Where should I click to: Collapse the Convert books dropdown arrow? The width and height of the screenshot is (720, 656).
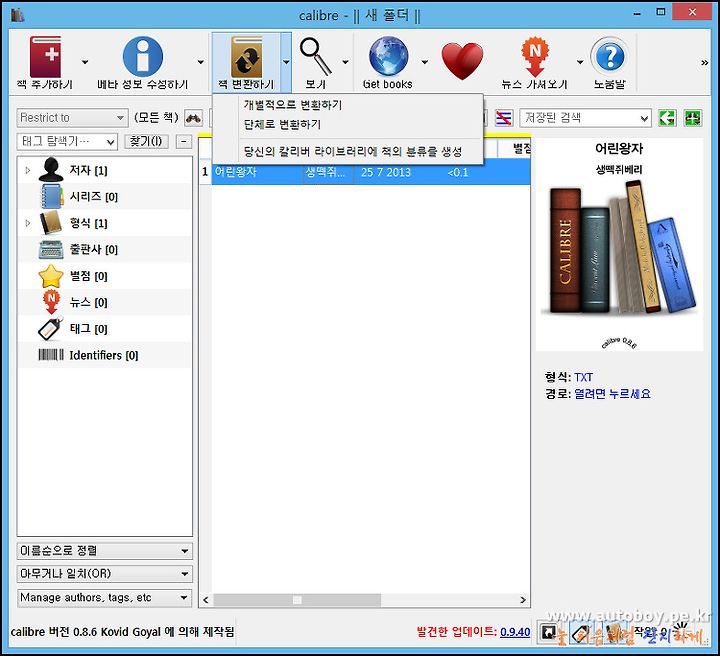[x=286, y=62]
